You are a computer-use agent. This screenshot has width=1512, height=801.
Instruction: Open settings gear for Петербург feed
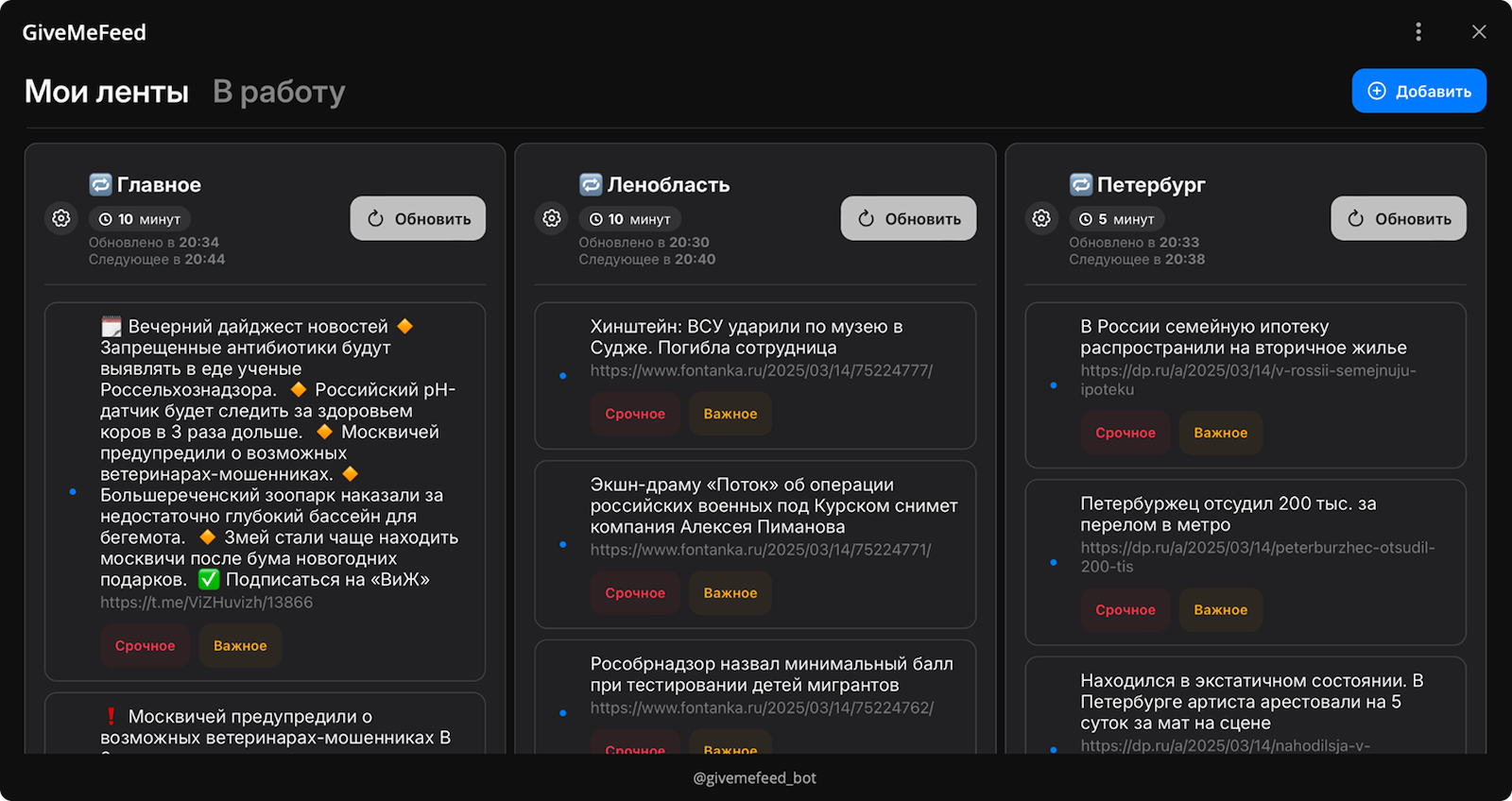1041,218
